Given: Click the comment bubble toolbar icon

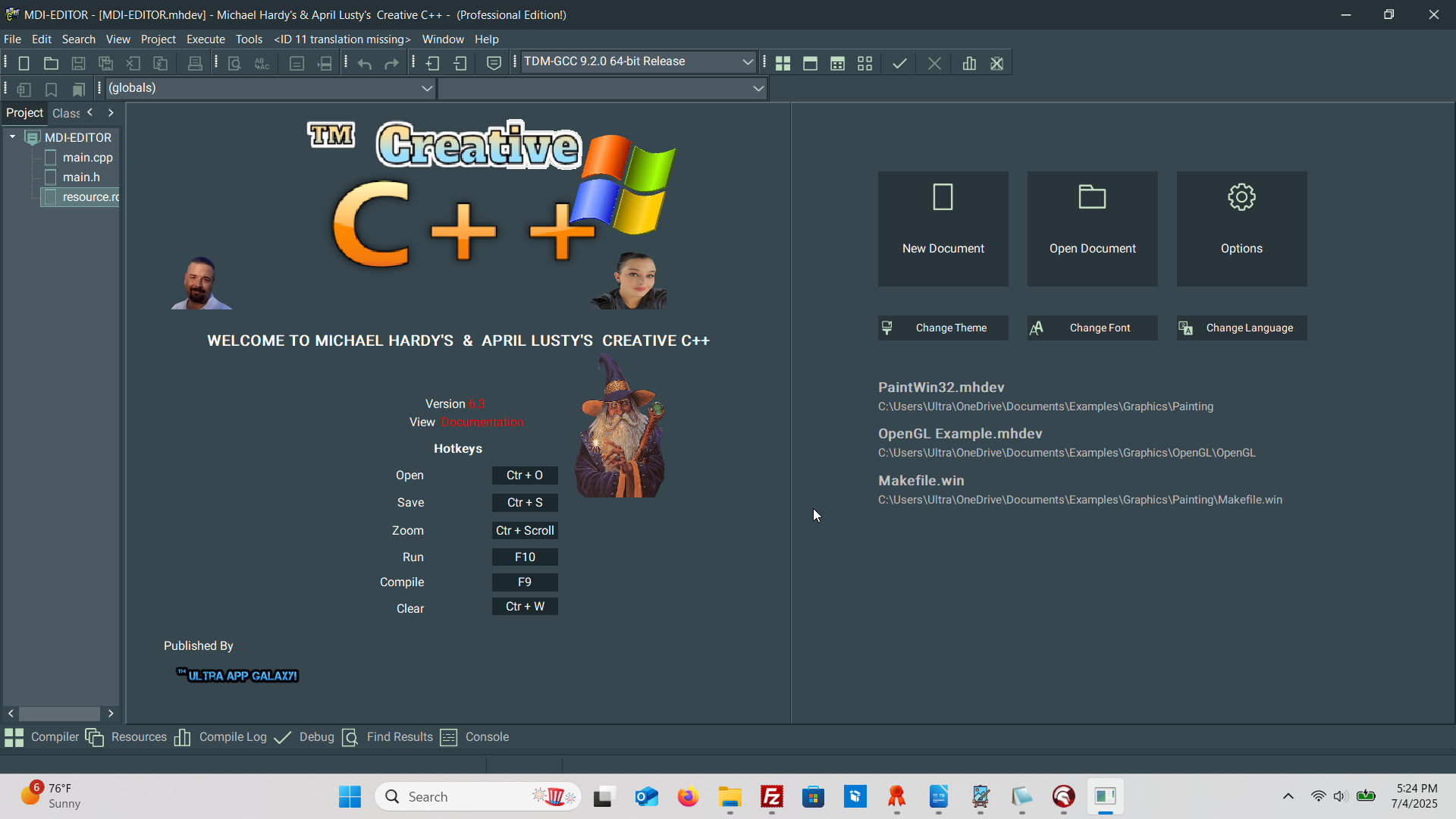Looking at the screenshot, I should tap(494, 64).
